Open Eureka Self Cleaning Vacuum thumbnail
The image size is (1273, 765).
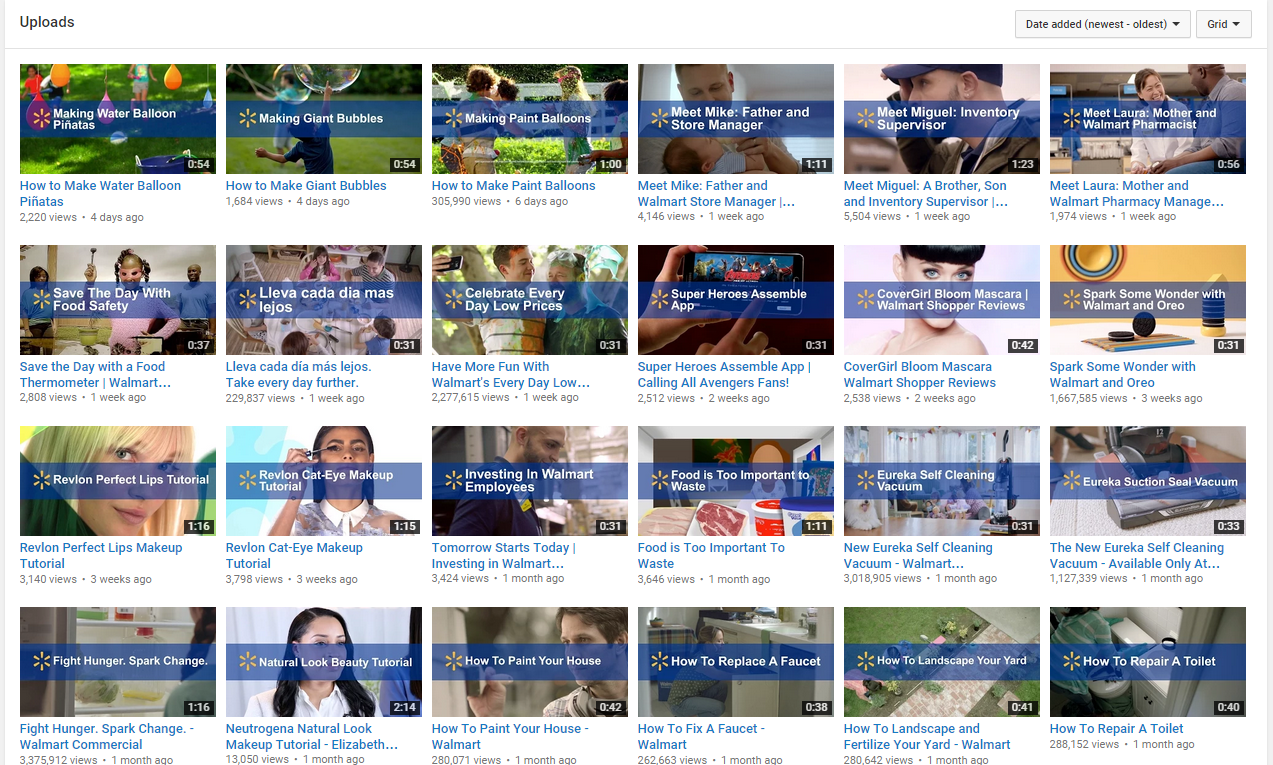(x=942, y=481)
